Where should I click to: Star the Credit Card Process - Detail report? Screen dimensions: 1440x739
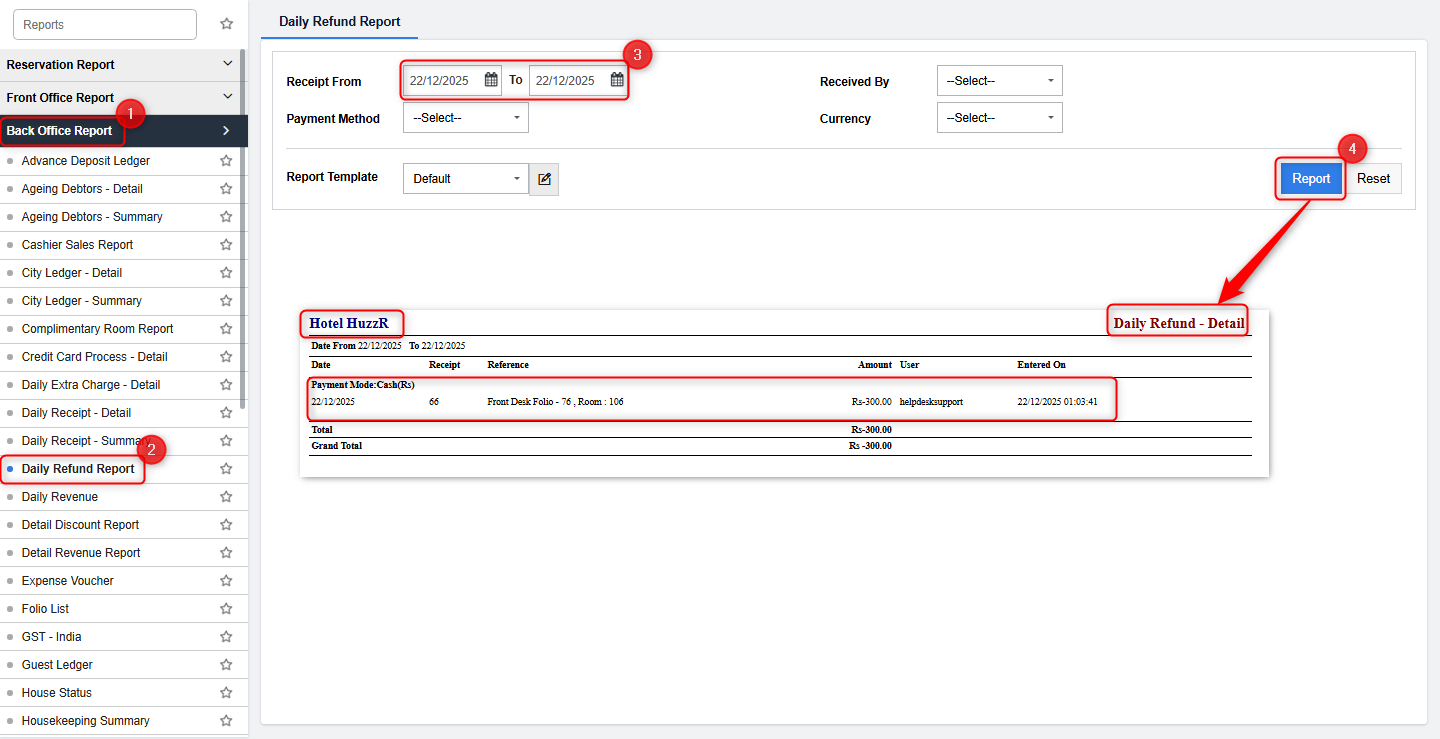[226, 356]
